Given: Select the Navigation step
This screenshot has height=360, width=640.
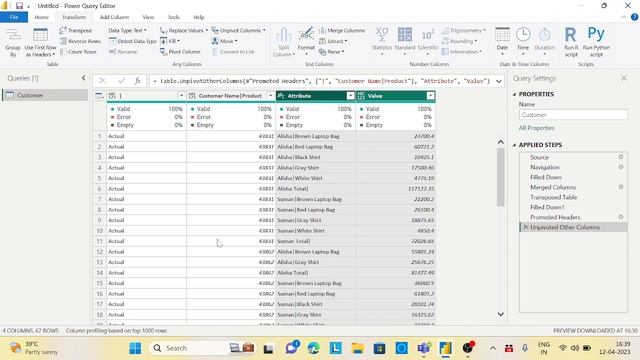Looking at the screenshot, I should click(544, 167).
